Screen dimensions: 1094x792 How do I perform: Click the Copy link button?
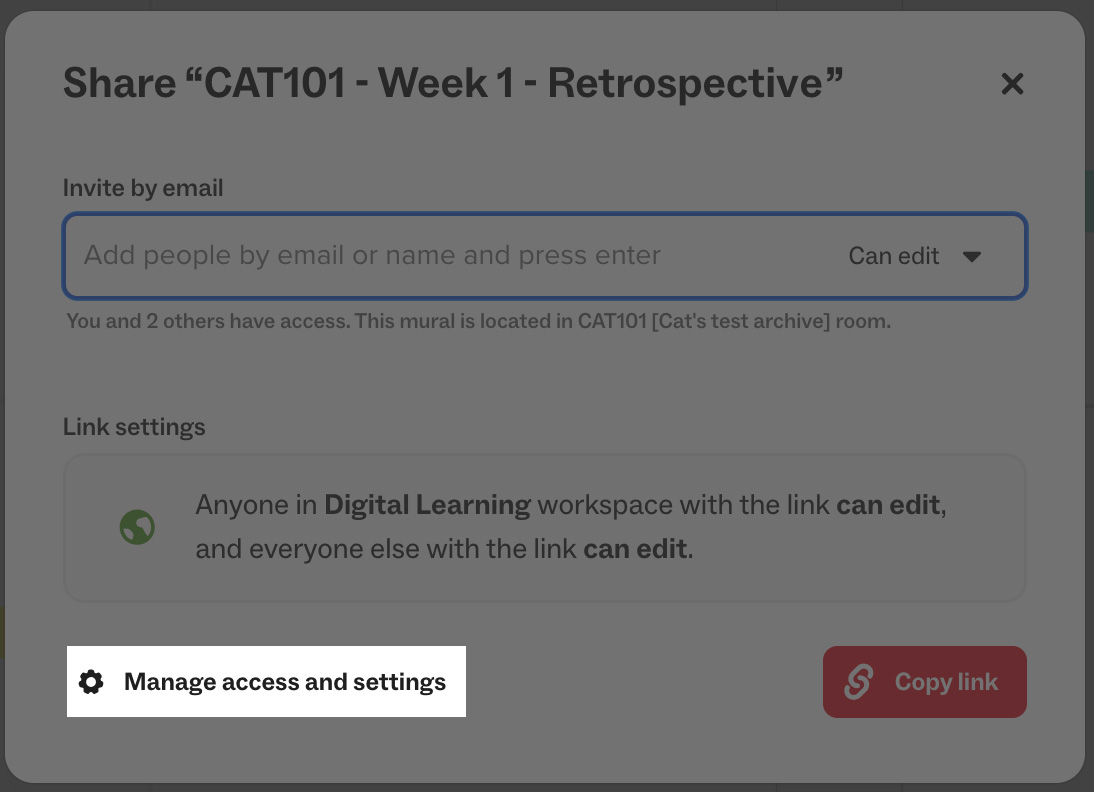coord(924,682)
